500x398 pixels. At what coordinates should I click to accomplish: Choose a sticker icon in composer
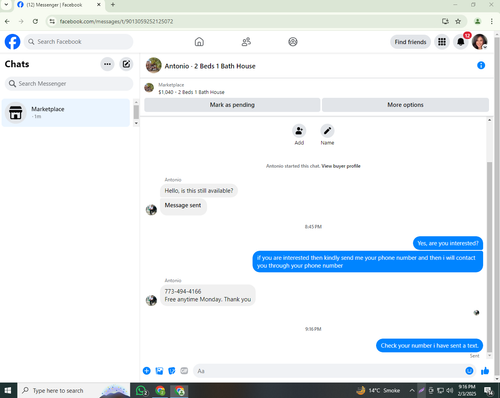pyautogui.click(x=172, y=371)
